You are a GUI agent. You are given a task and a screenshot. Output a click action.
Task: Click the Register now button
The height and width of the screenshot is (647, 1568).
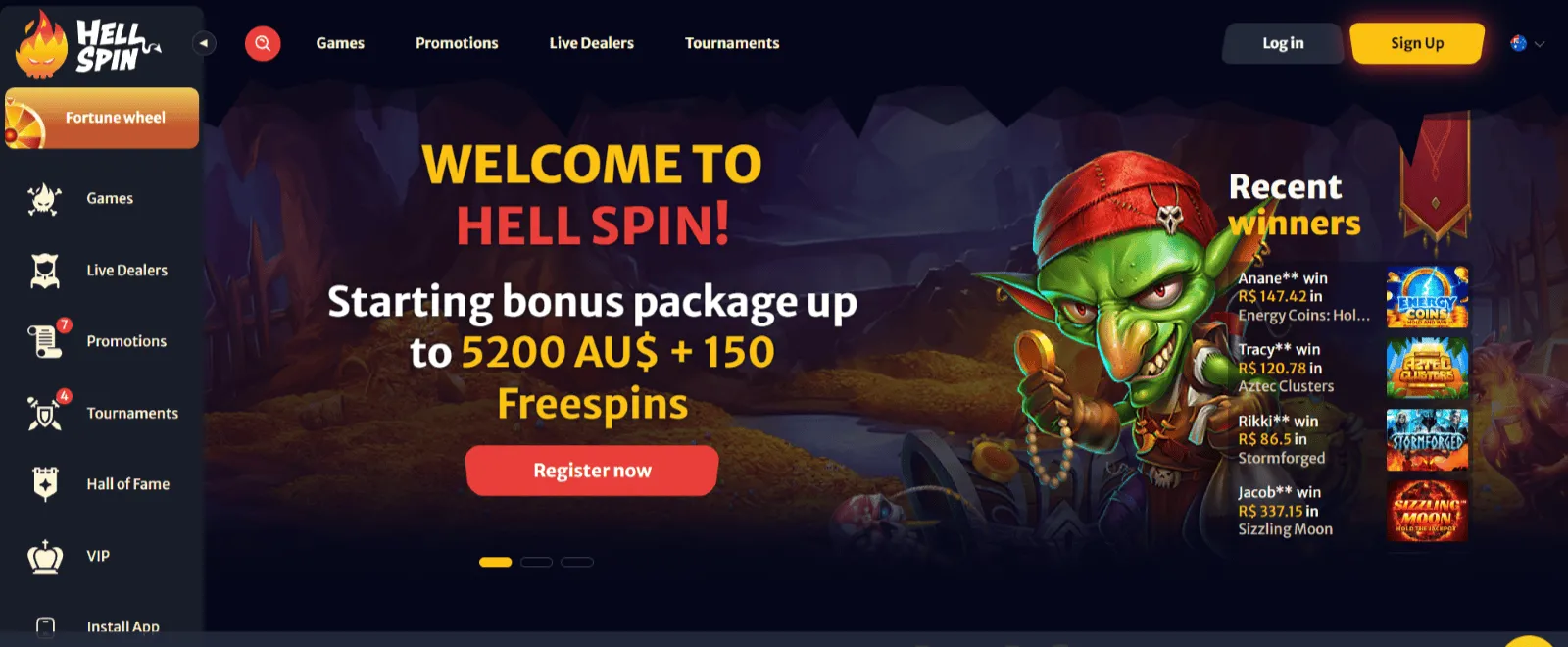[592, 471]
